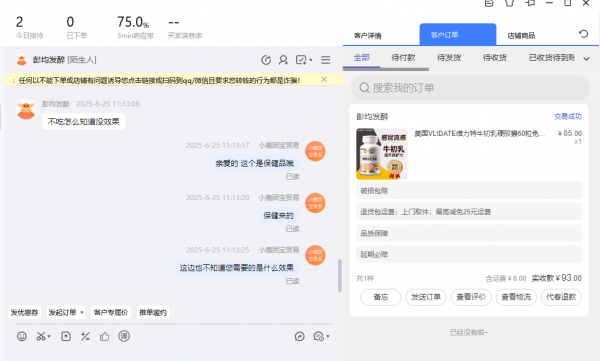Click the mark-conversation checkbox icon
The height and width of the screenshot is (361, 600).
click(301, 60)
